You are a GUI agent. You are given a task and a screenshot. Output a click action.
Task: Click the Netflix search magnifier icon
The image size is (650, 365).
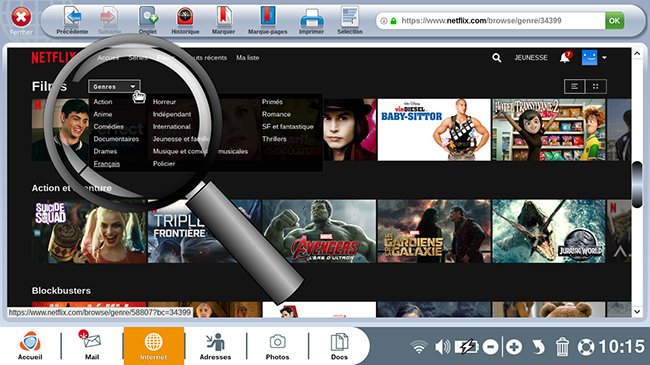coord(497,58)
